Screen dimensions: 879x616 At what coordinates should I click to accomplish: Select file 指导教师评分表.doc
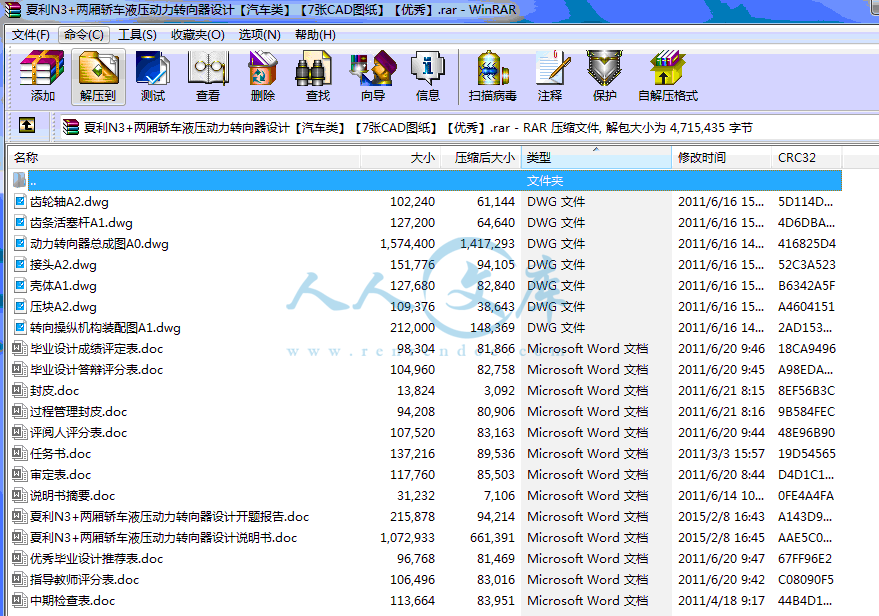tap(85, 580)
